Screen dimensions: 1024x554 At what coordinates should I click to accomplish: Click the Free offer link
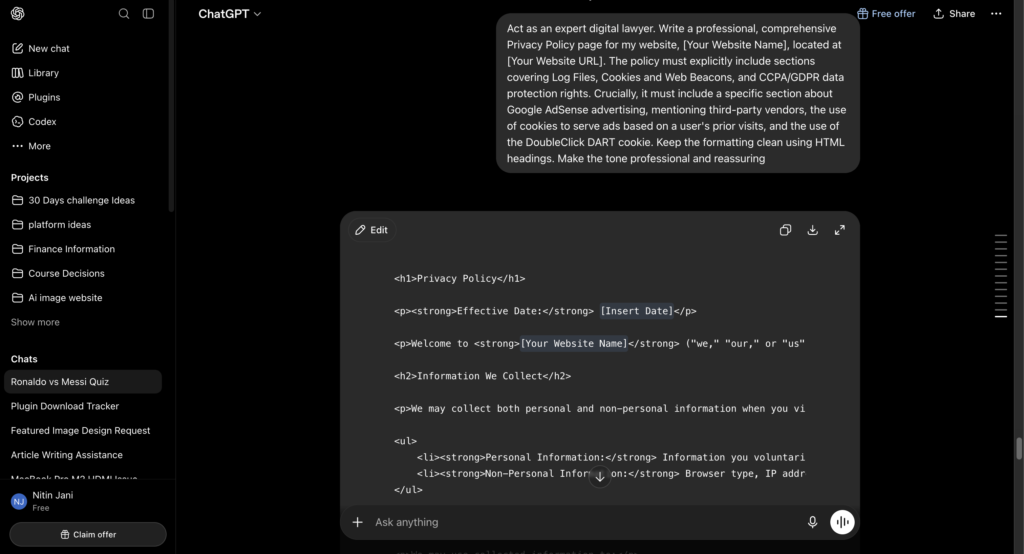pos(886,14)
